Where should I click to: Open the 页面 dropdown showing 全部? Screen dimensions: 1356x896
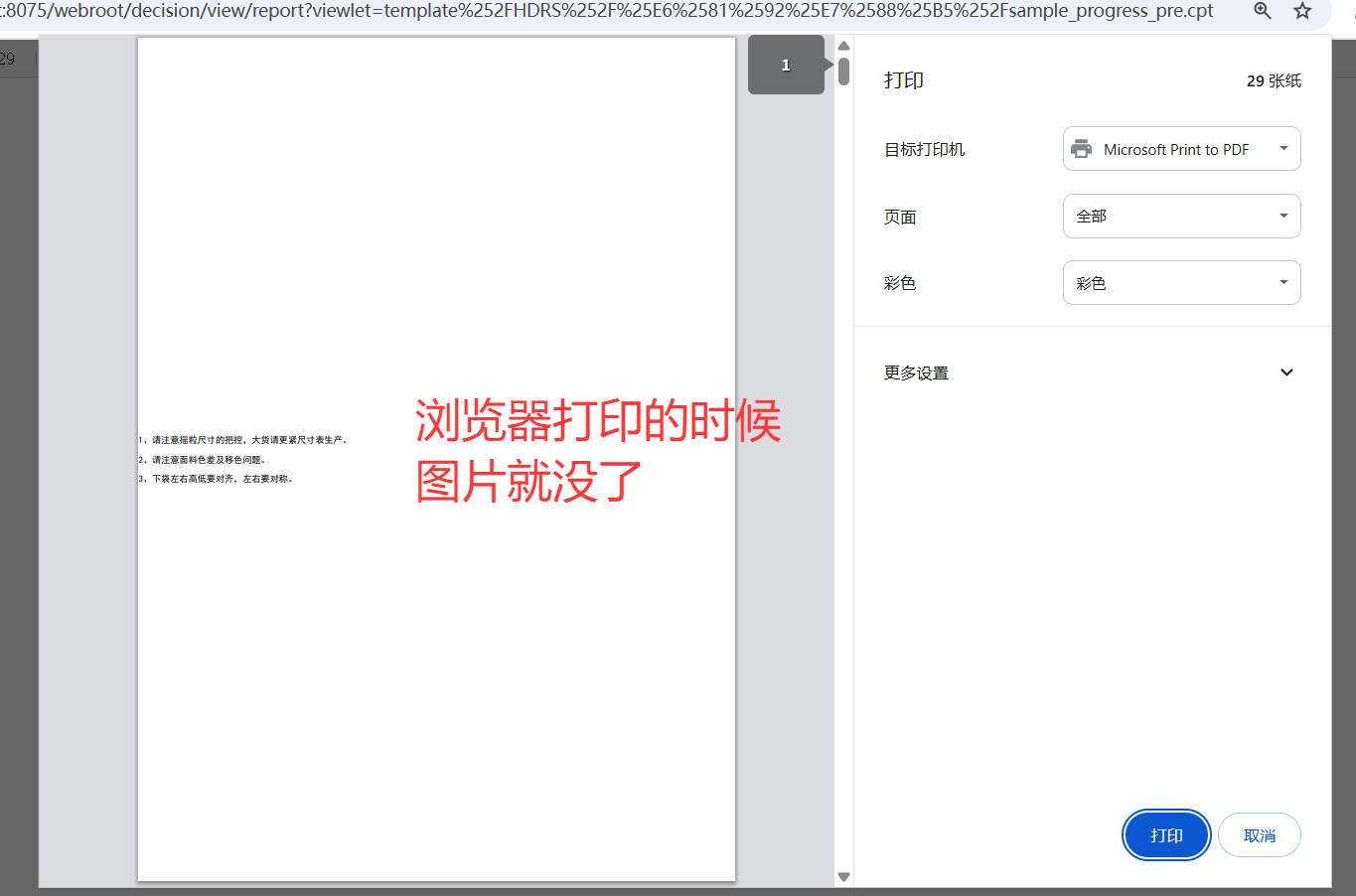1181,217
